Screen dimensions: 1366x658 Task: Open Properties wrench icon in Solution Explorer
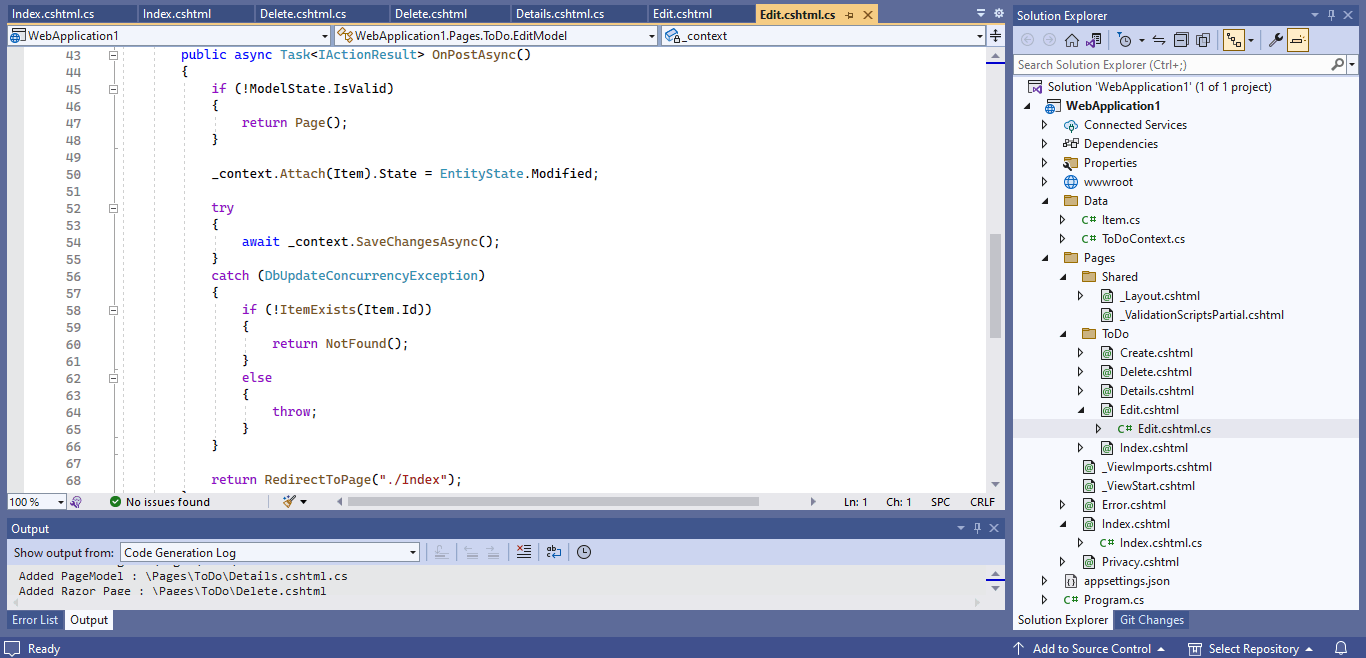click(1275, 40)
